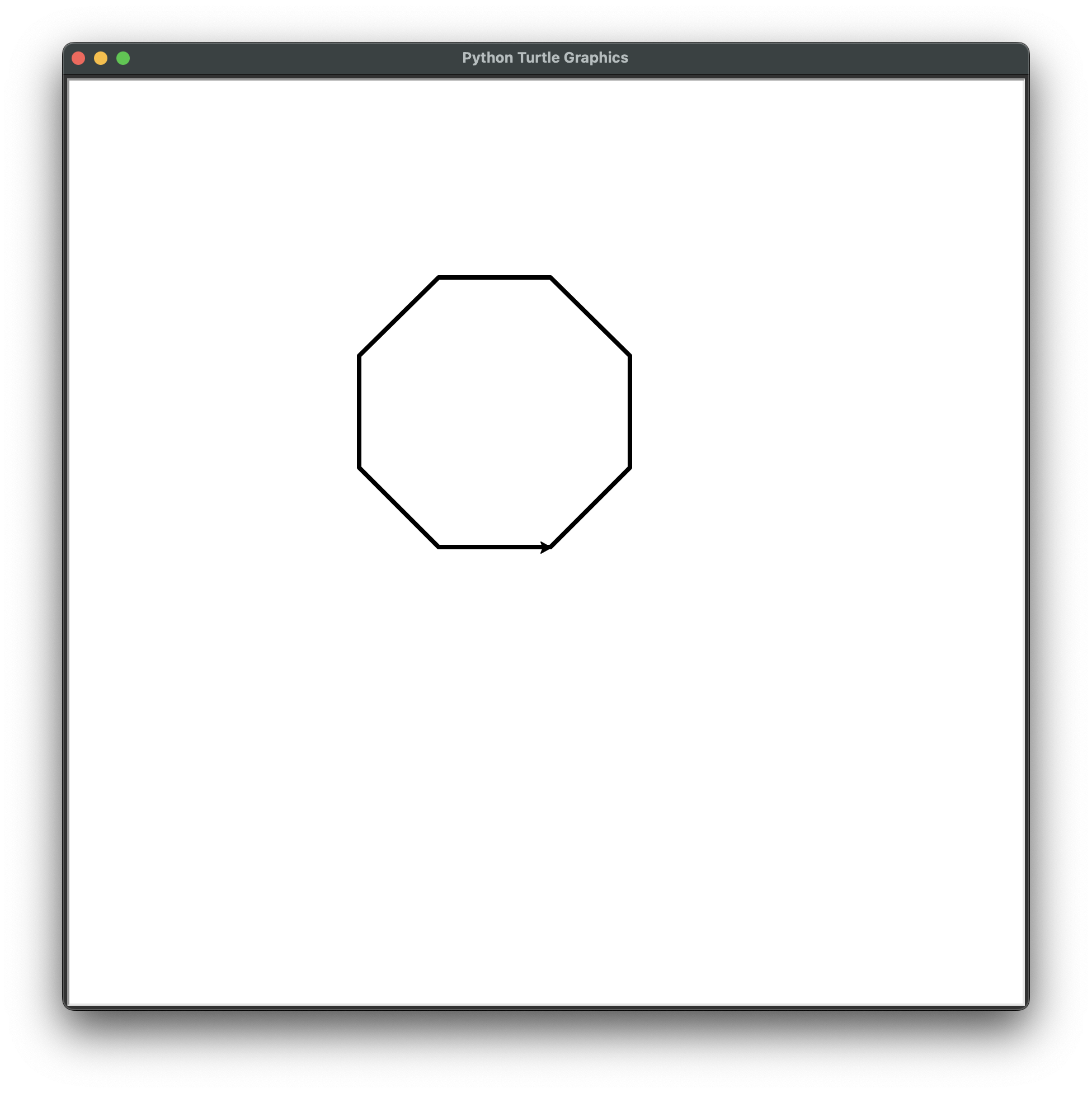The width and height of the screenshot is (1092, 1093).
Task: Click the left corner of the octagon's top edge
Action: pos(439,277)
